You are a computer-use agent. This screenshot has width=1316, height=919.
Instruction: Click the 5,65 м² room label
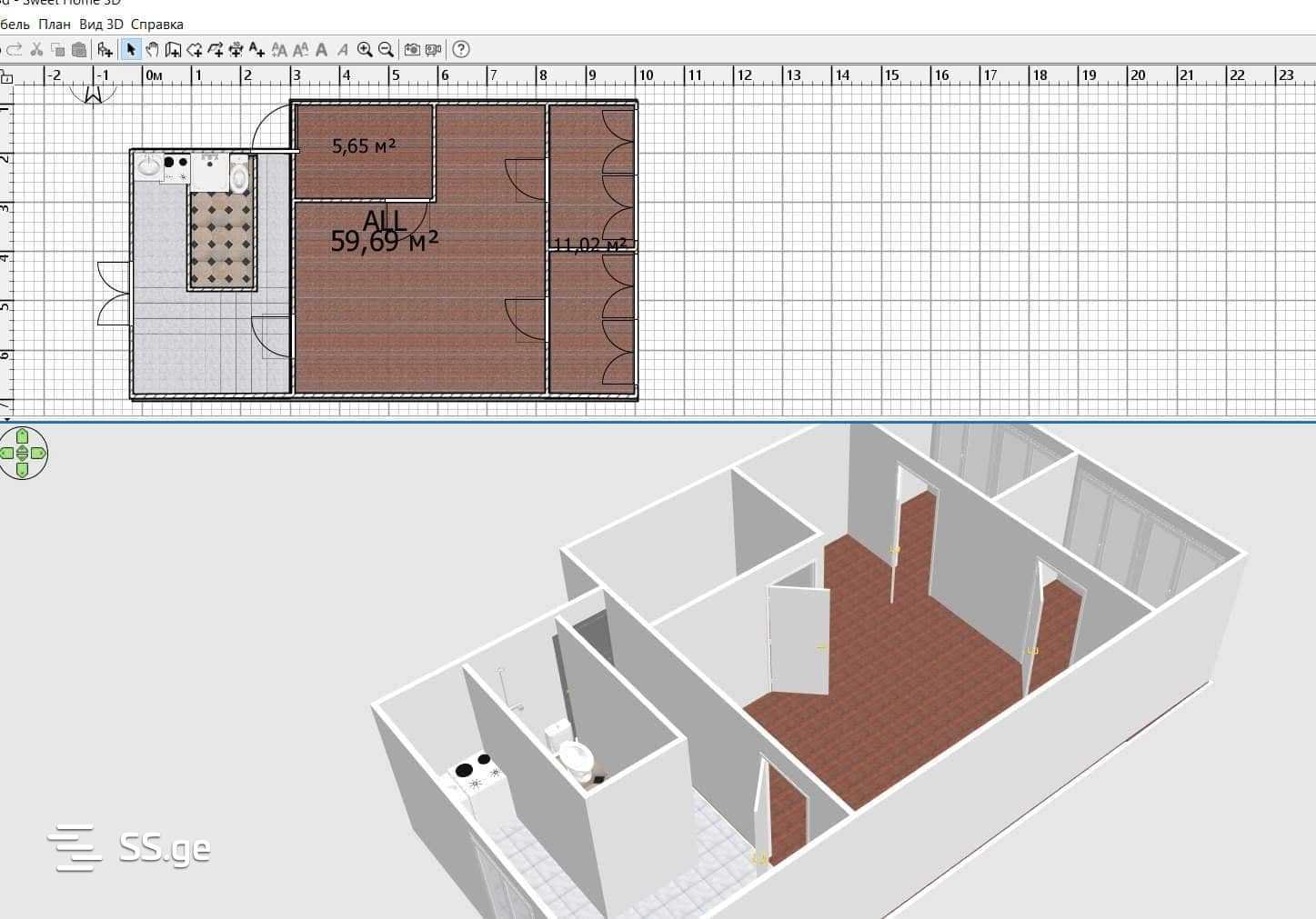click(x=364, y=145)
